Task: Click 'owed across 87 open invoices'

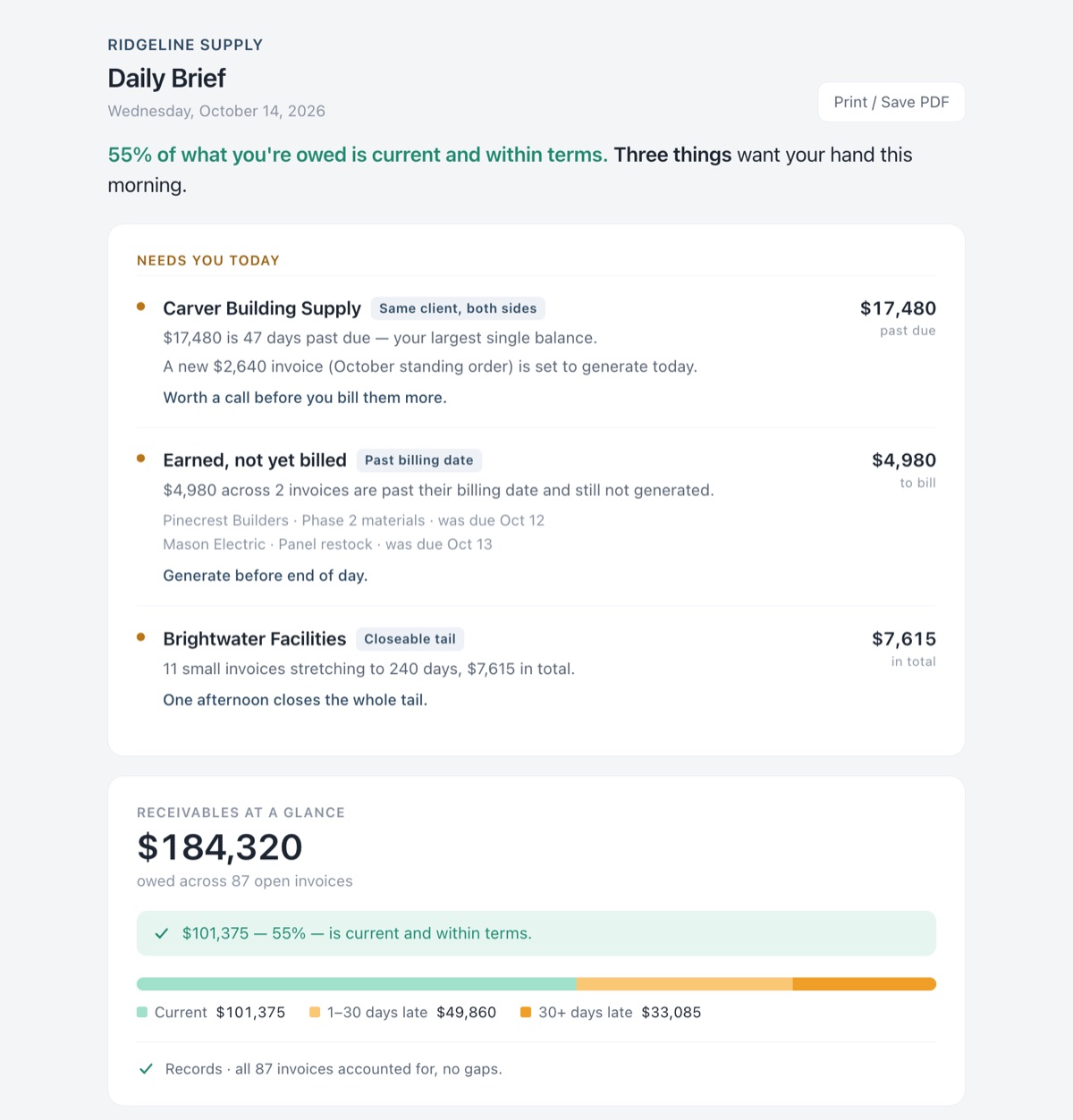Action: click(245, 881)
